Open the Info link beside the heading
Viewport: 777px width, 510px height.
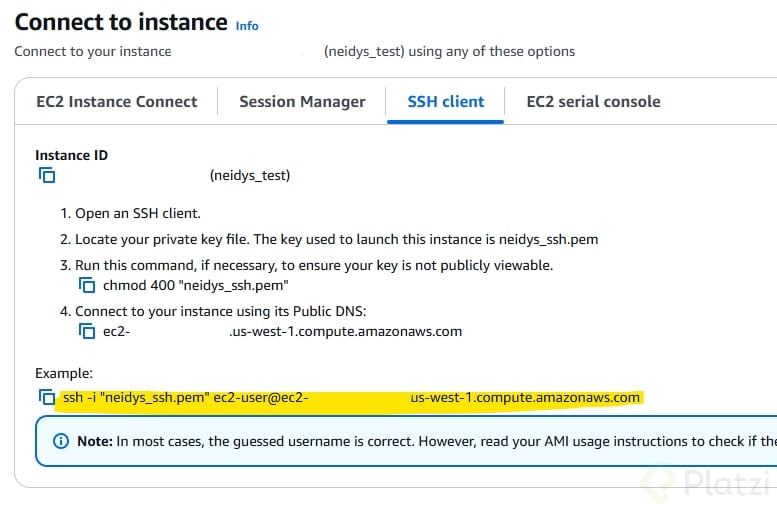pyautogui.click(x=247, y=25)
